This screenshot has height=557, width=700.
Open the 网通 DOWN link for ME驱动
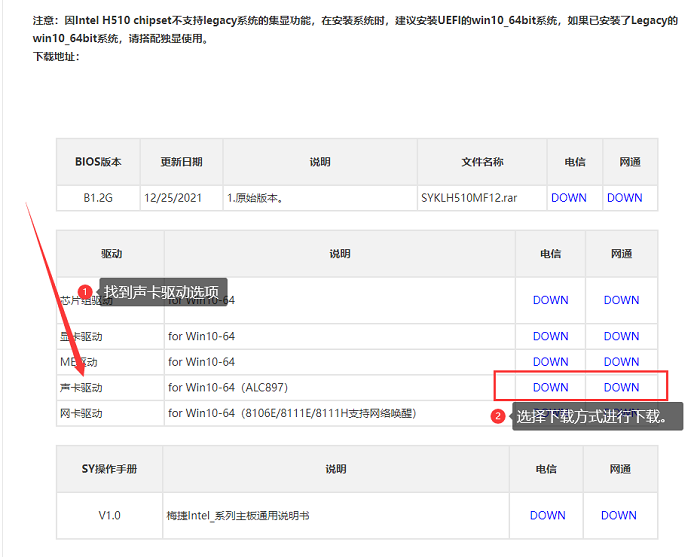coord(621,362)
